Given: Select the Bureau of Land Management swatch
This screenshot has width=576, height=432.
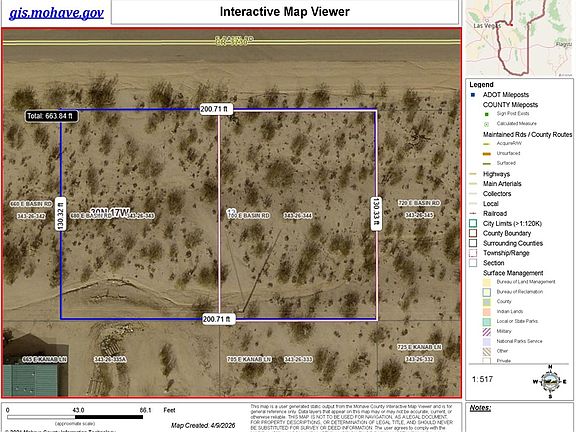Looking at the screenshot, I should pyautogui.click(x=486, y=282).
